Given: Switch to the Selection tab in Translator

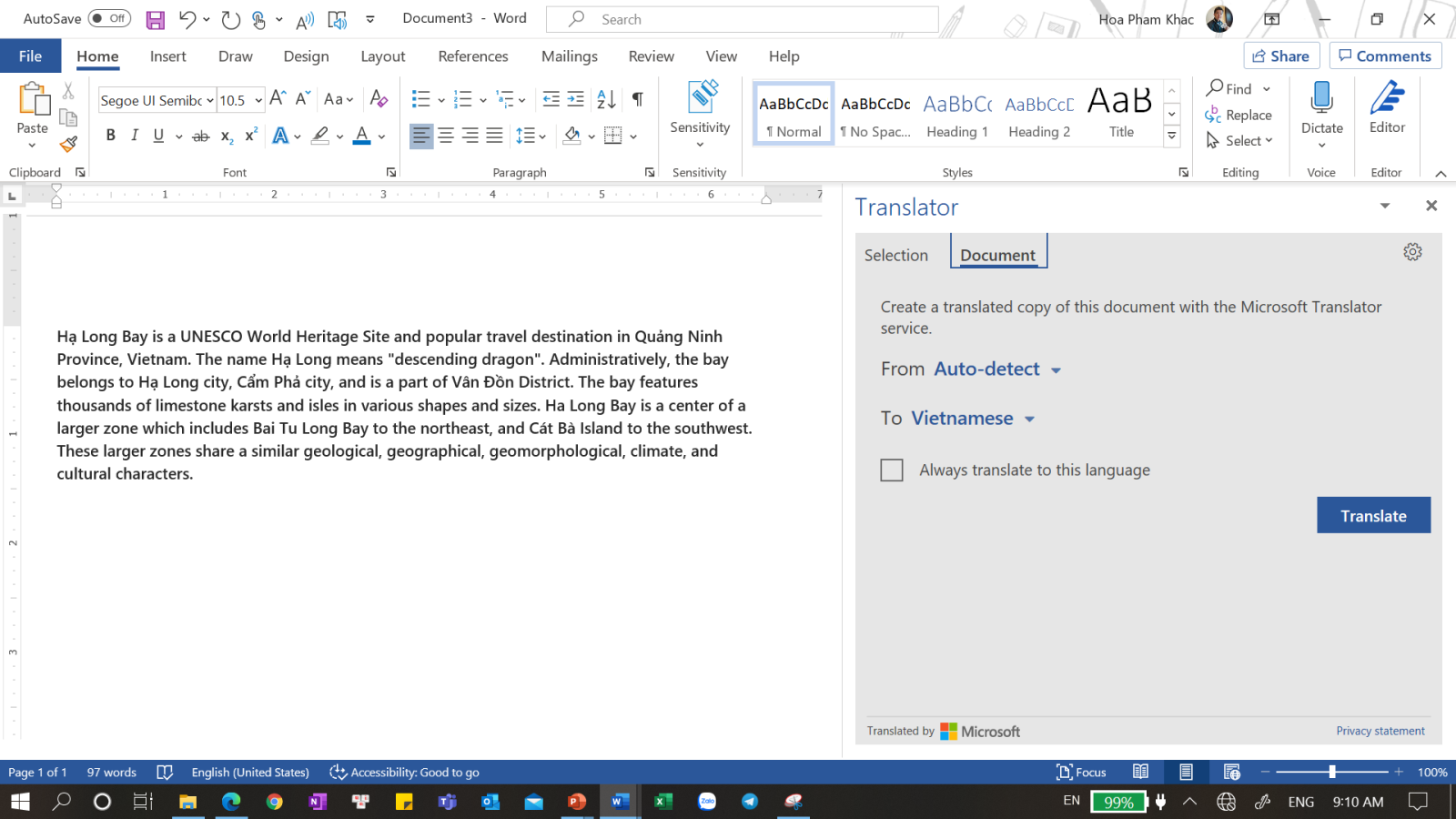Looking at the screenshot, I should click(x=895, y=256).
